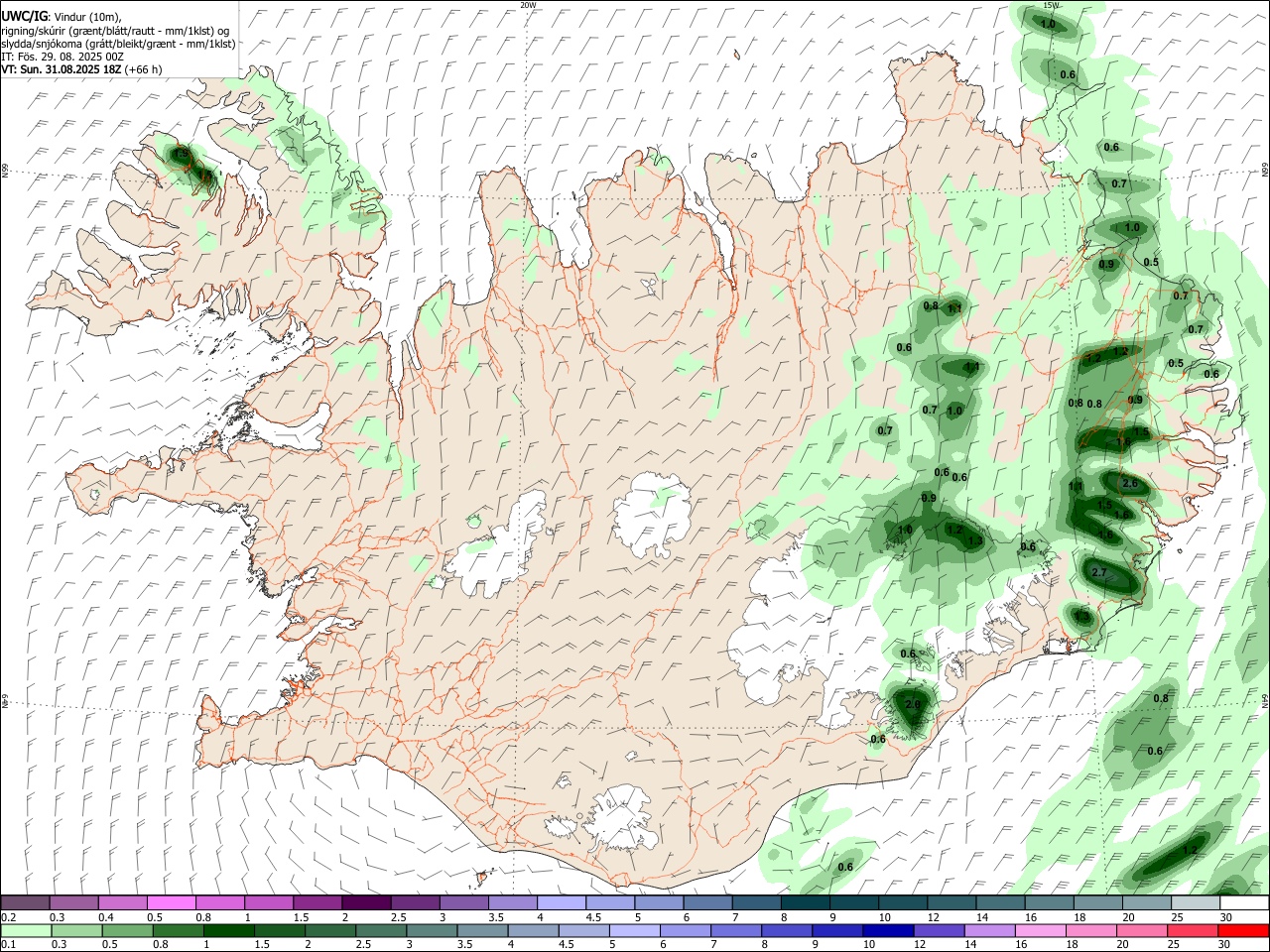1270x952 pixels.
Task: Select the 'rigning/skúrir' rain legend description line
Action: click(114, 30)
